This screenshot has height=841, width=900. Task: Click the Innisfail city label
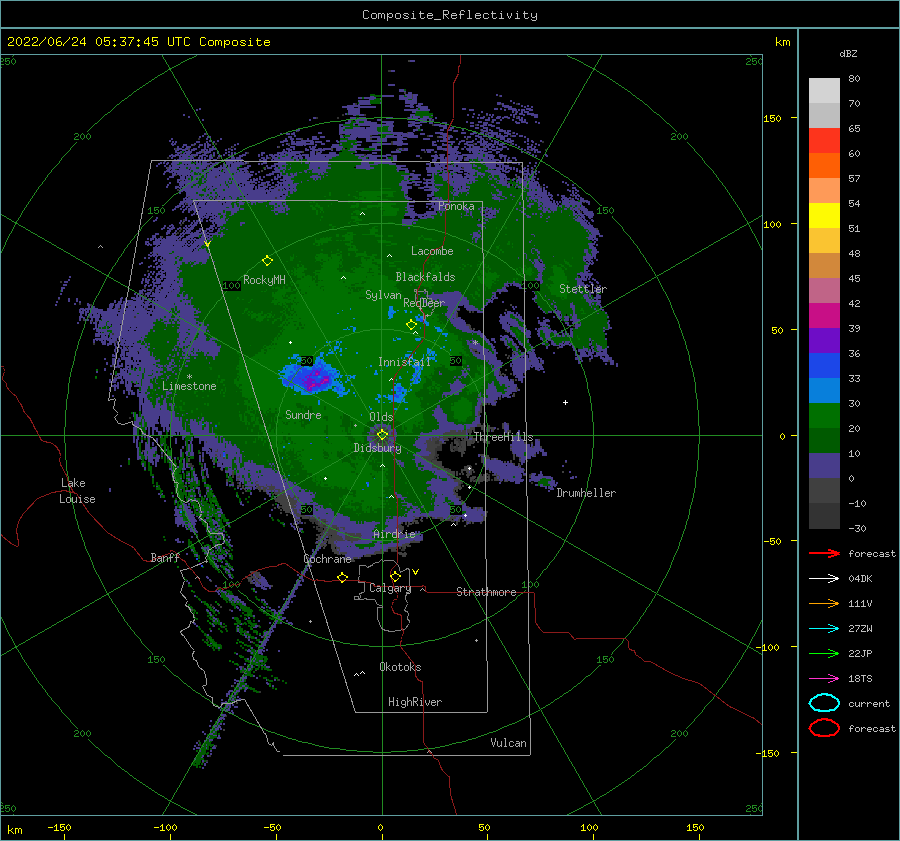[404, 362]
